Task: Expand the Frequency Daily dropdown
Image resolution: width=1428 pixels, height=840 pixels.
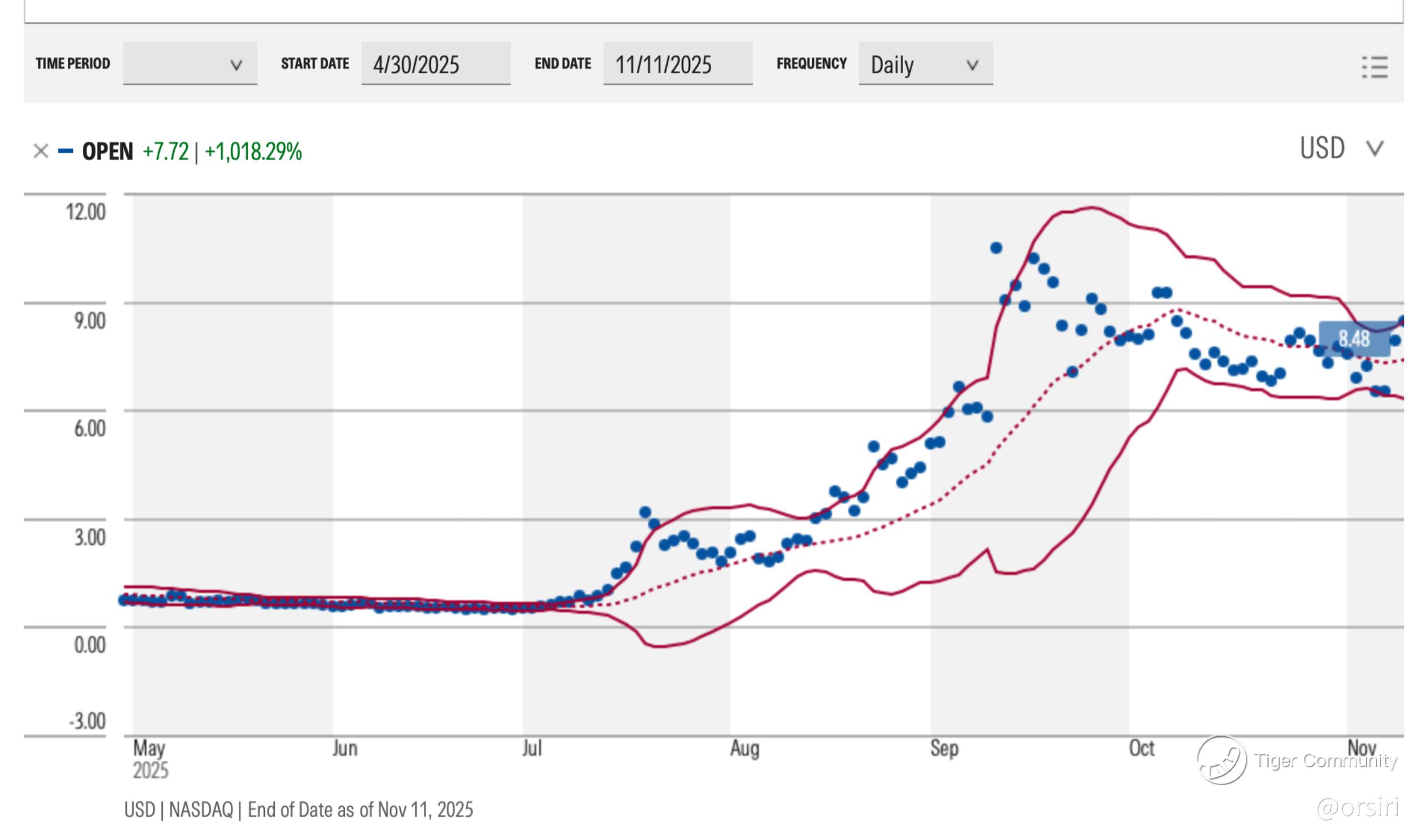Action: (x=925, y=64)
